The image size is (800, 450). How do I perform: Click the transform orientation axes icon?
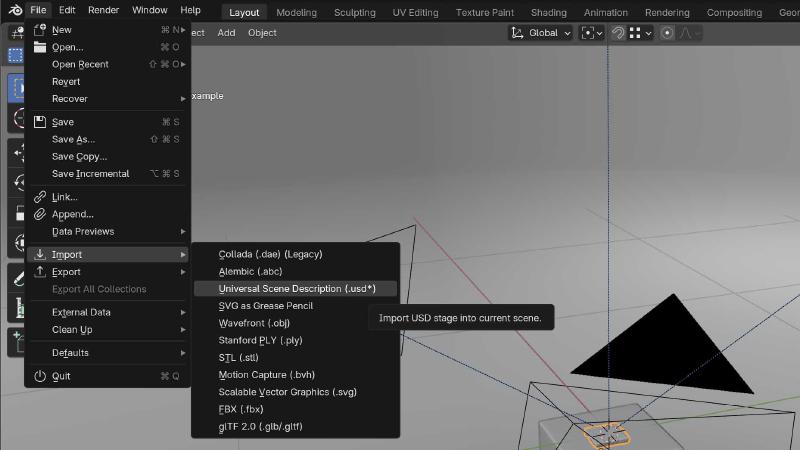(x=517, y=33)
